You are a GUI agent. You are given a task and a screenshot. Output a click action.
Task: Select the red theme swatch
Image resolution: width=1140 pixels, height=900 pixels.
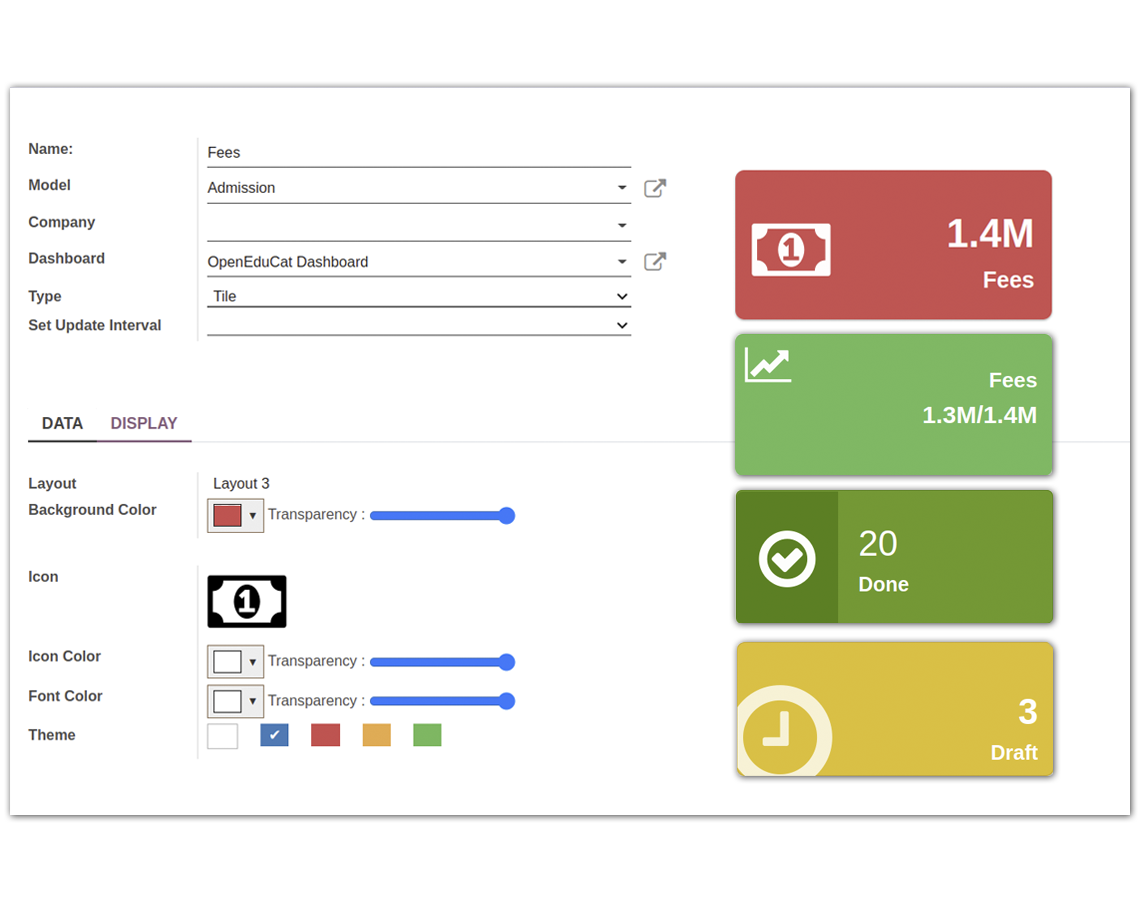coord(325,734)
